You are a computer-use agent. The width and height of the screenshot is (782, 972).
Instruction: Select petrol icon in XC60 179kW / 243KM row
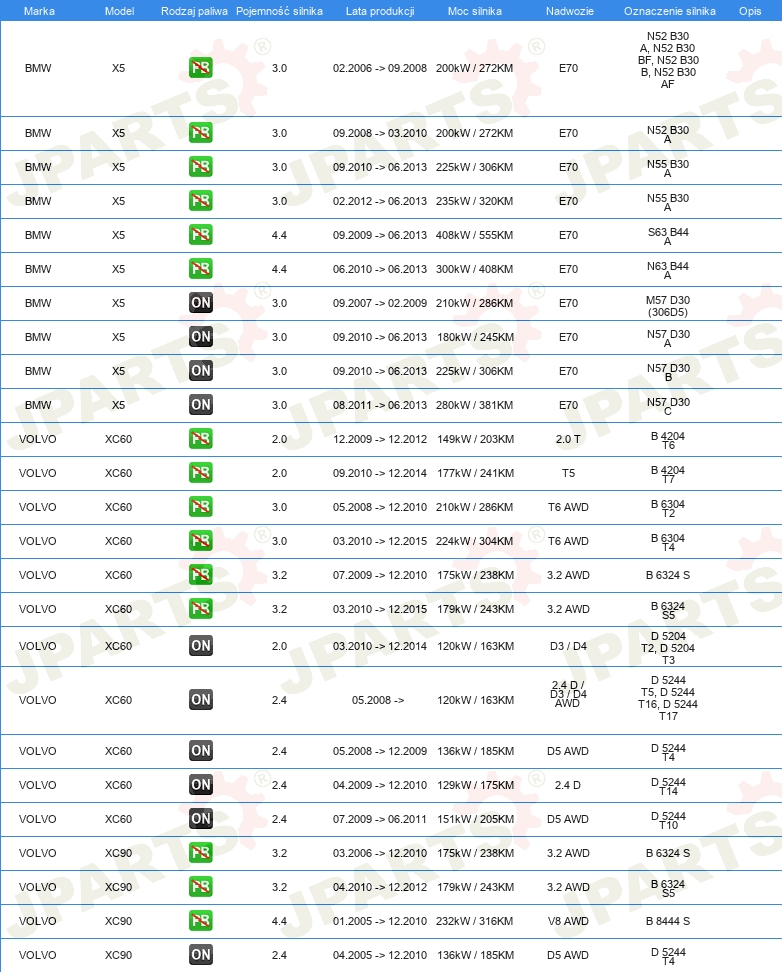[x=200, y=609]
